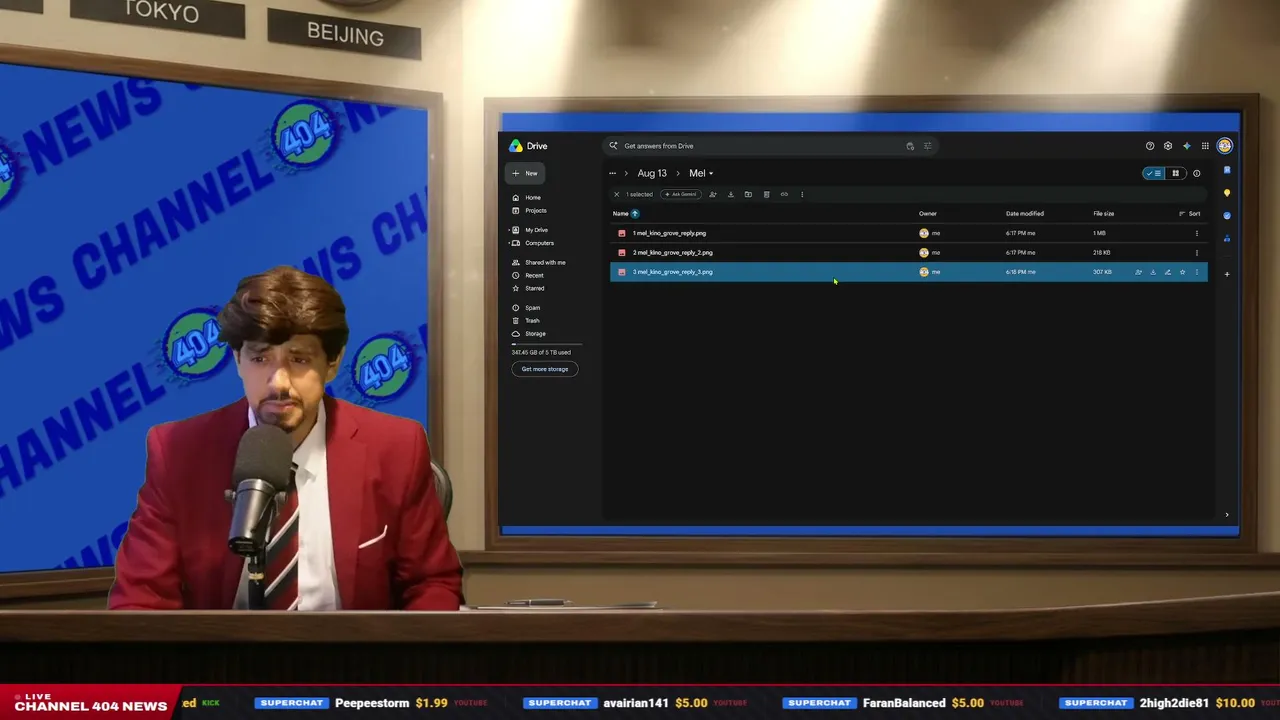1280x720 pixels.
Task: Download selected file from the toolbar
Action: point(731,194)
